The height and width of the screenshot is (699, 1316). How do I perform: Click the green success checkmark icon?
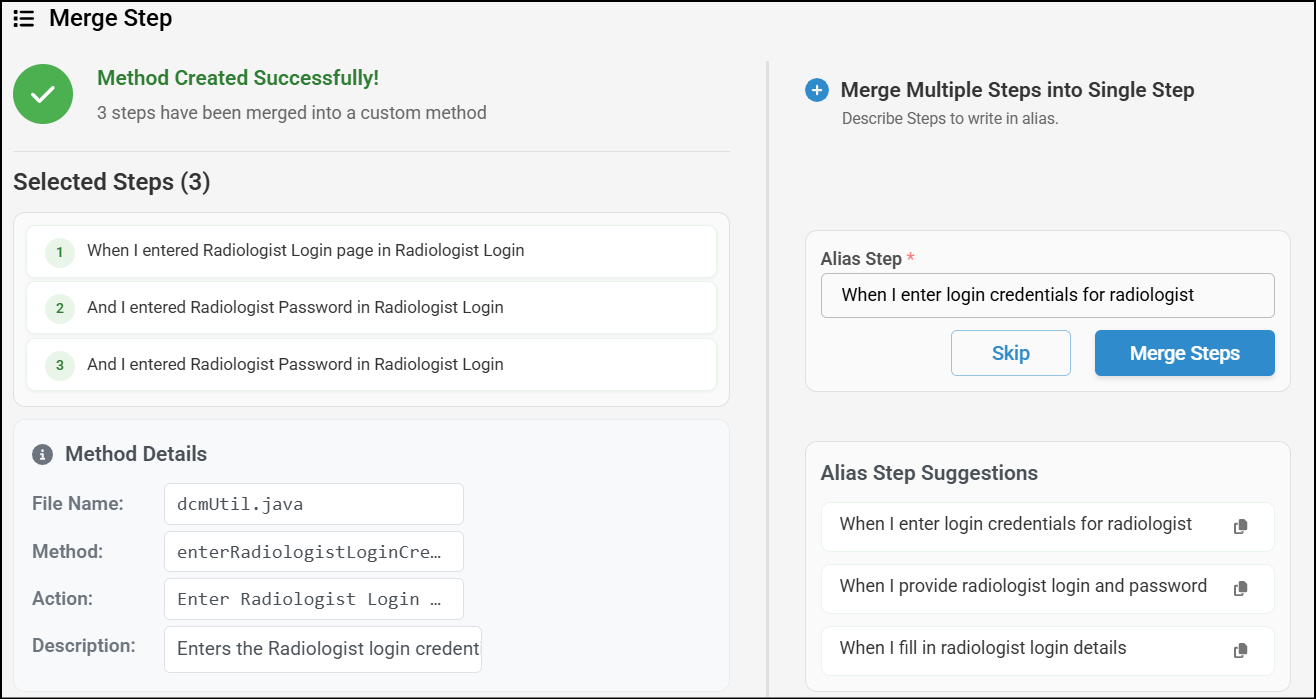tap(43, 94)
